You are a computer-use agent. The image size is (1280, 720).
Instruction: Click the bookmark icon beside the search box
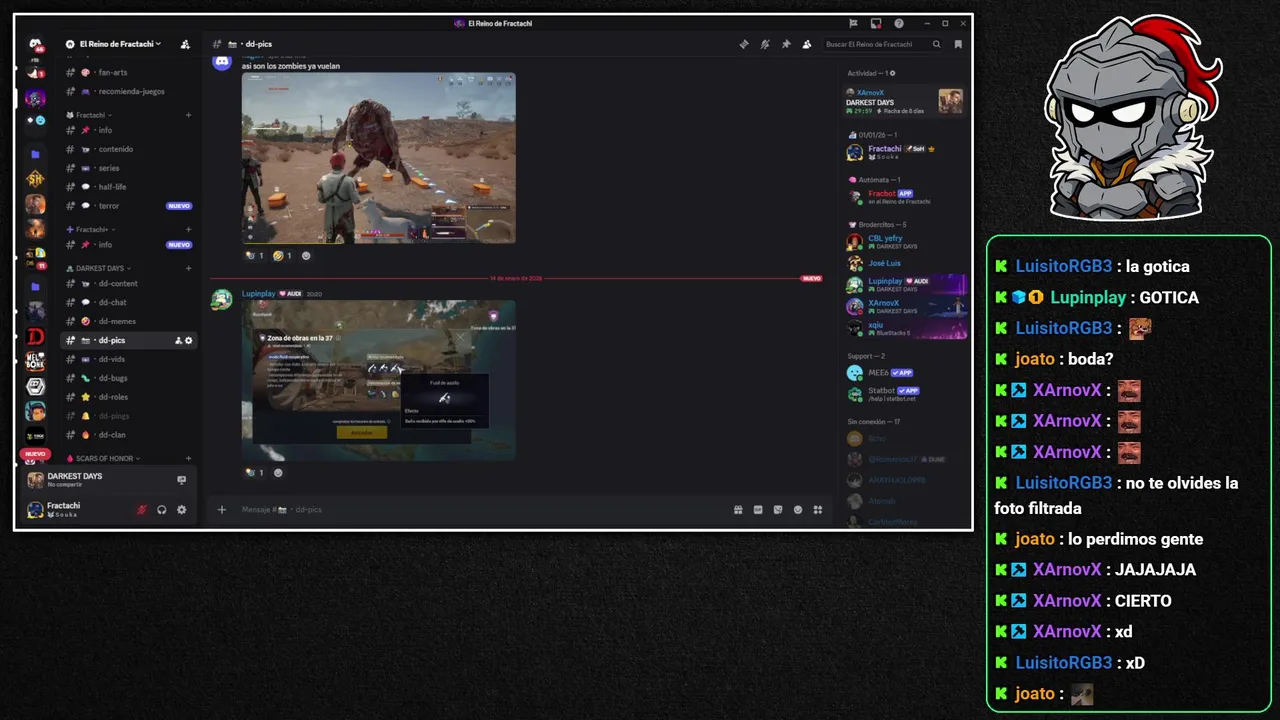(x=958, y=44)
